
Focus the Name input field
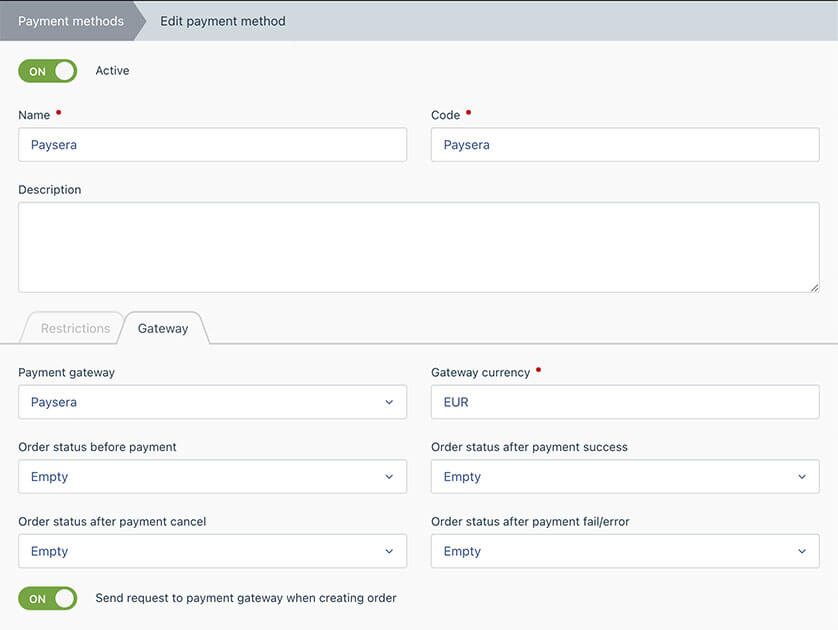coord(213,145)
